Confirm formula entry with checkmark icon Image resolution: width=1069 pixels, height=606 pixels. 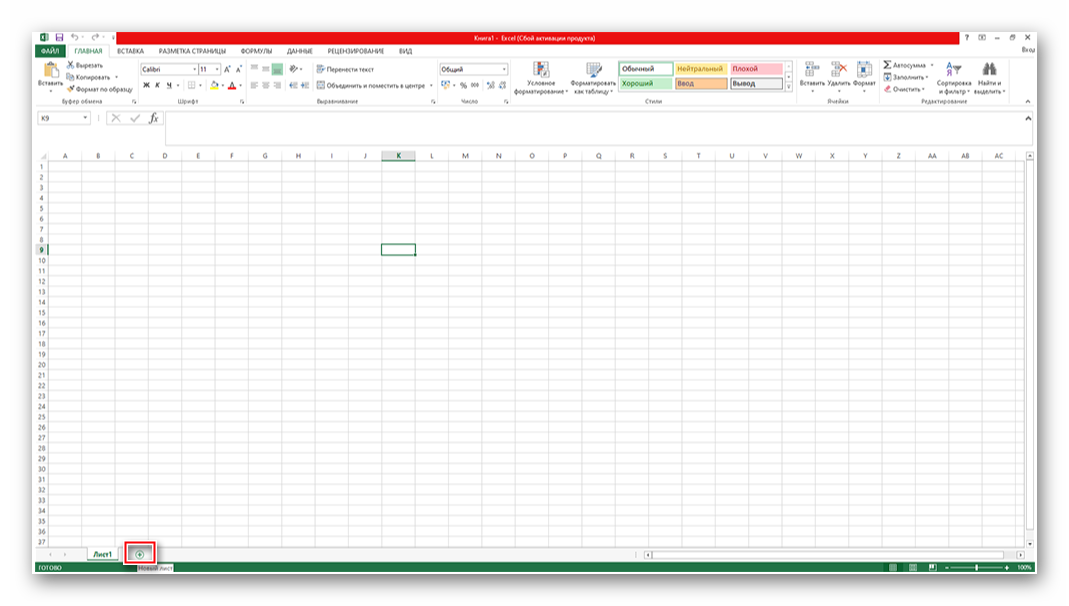point(135,119)
